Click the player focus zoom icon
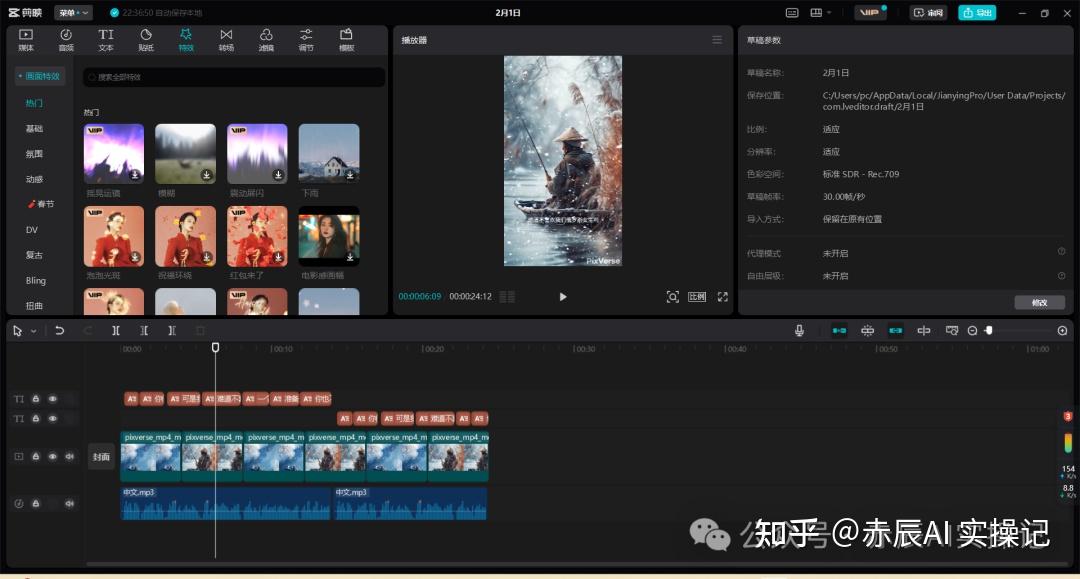The image size is (1080, 579). point(672,297)
